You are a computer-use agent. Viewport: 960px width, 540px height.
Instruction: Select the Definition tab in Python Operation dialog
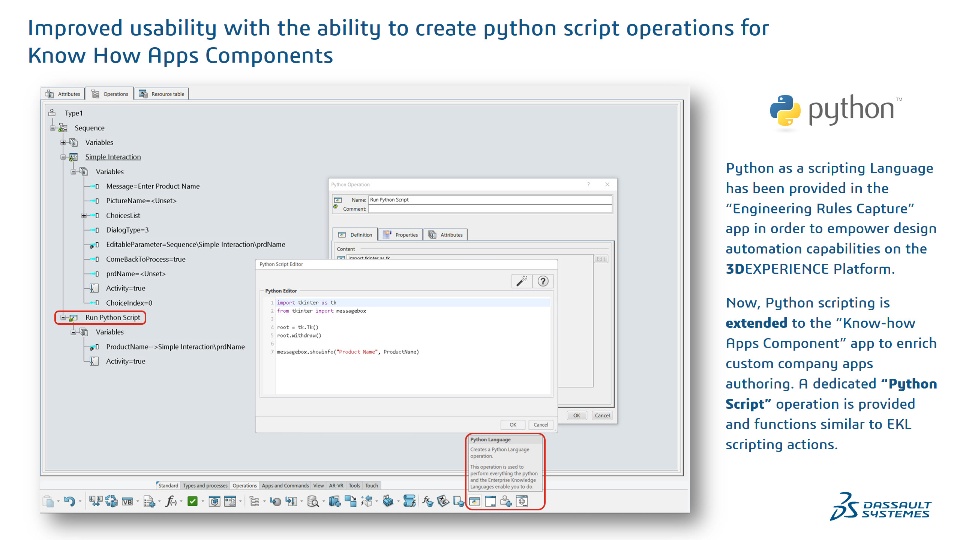pyautogui.click(x=355, y=234)
